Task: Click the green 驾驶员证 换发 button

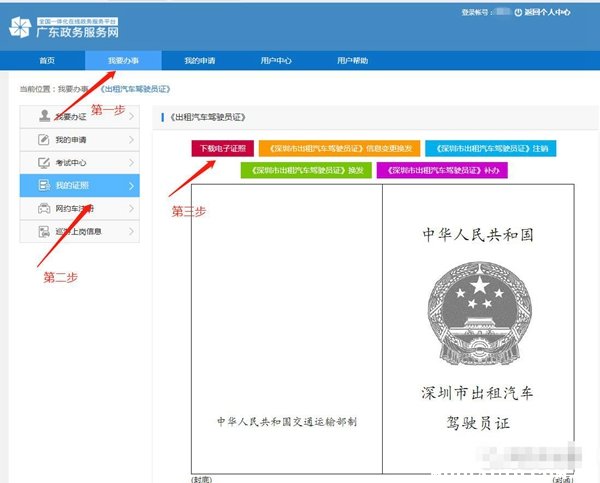Action: (x=306, y=170)
